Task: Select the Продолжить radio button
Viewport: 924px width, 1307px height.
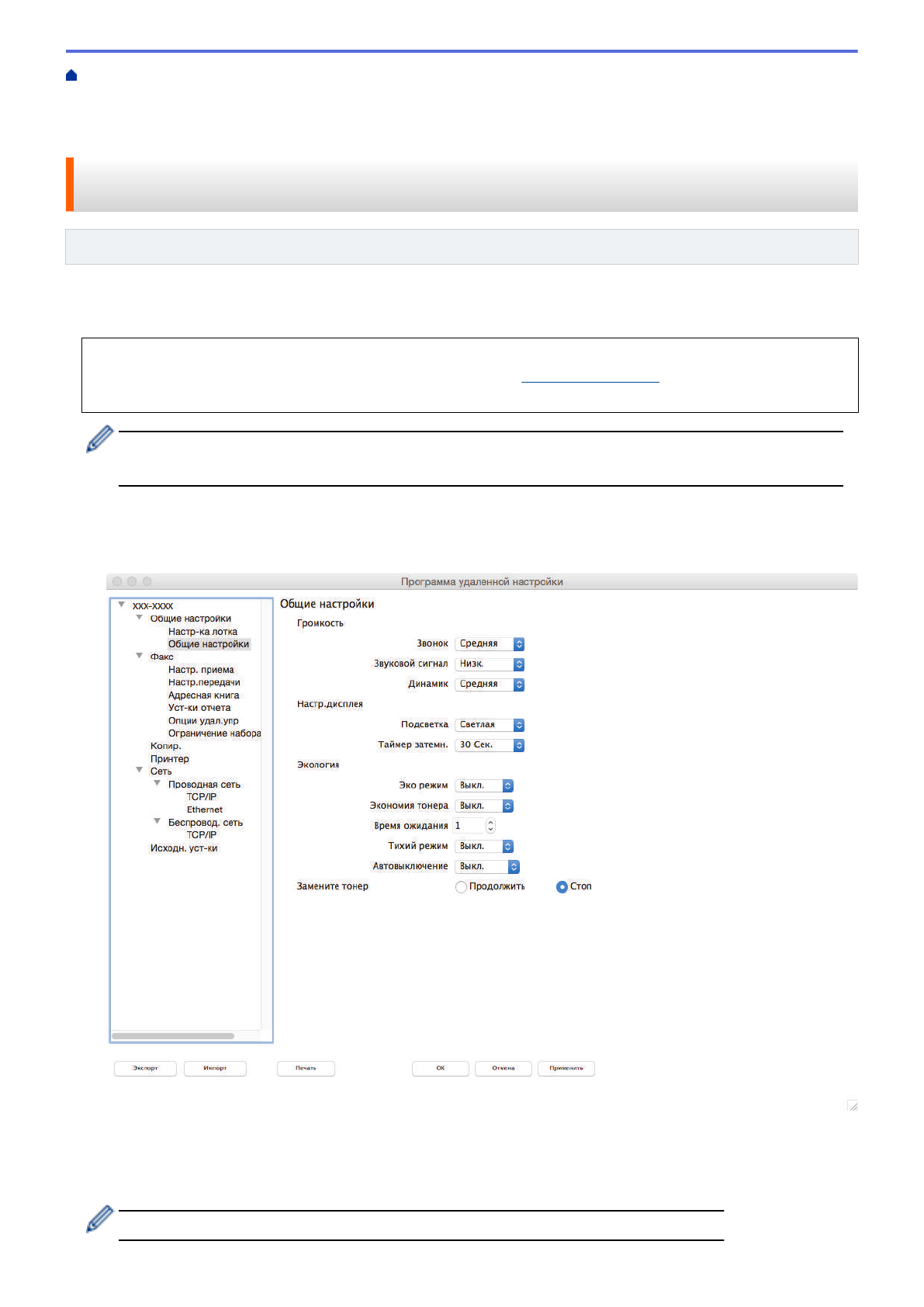Action: [461, 887]
